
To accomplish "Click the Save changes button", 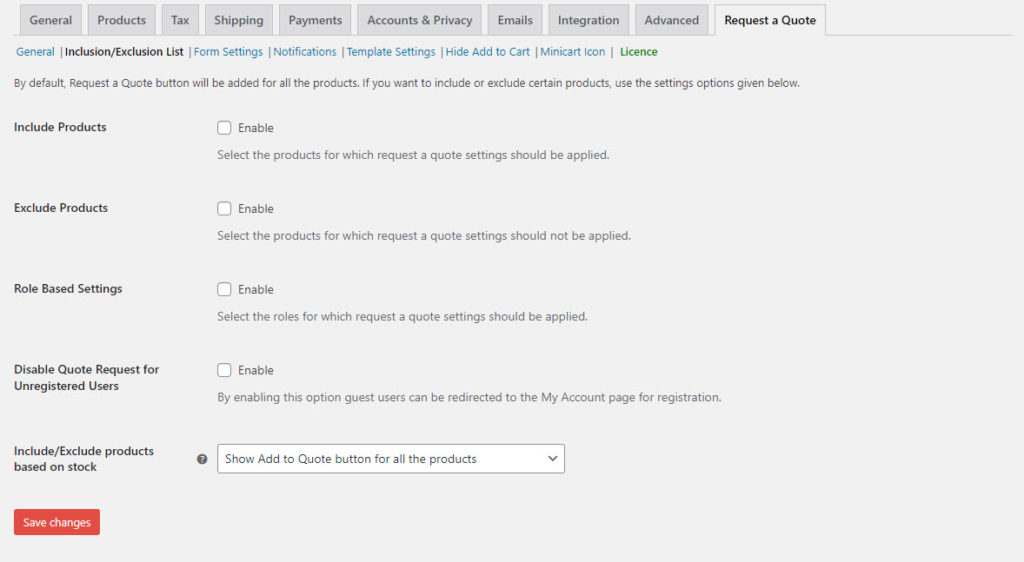I will 57,522.
